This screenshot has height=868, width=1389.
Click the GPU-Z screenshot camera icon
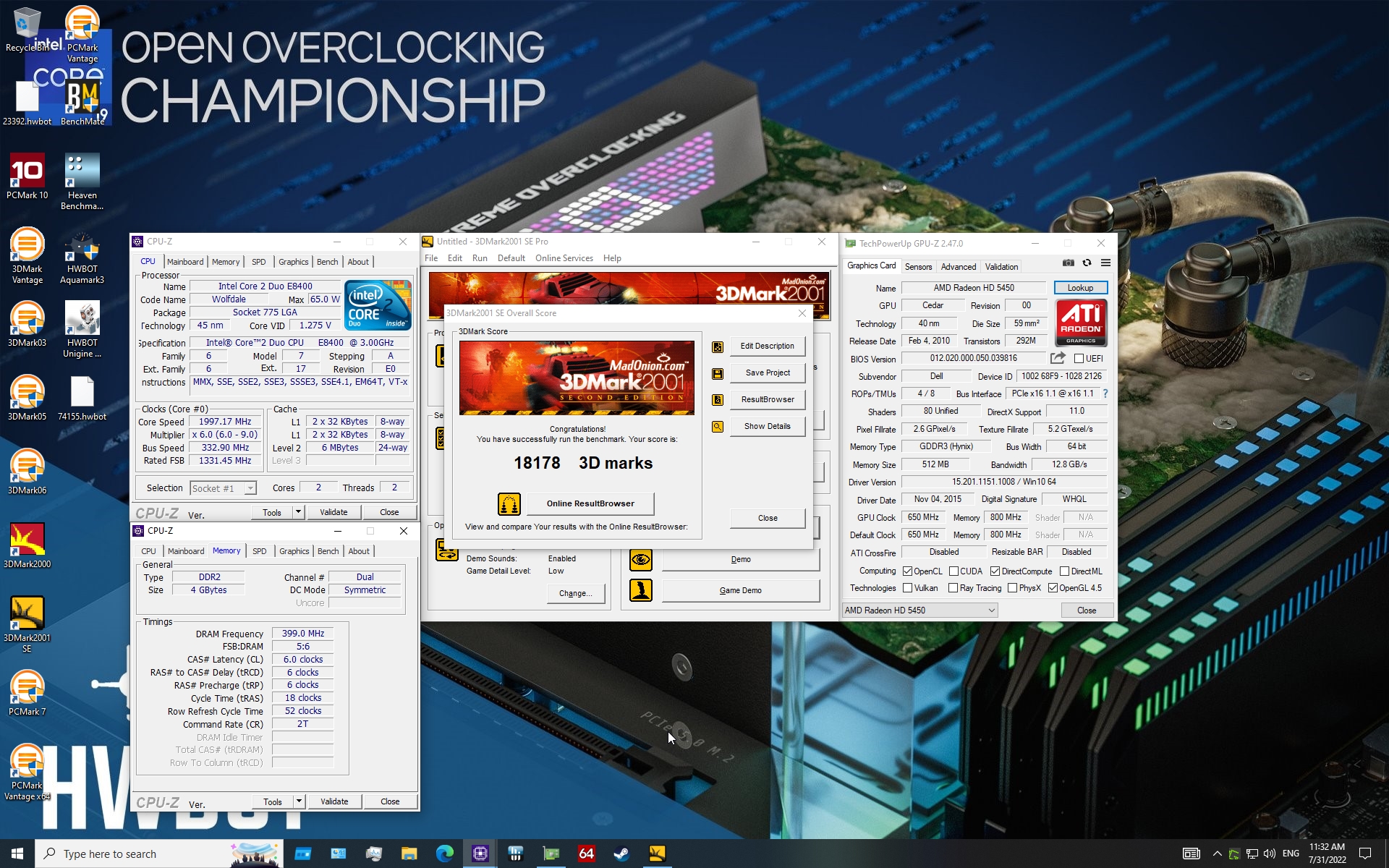click(1068, 263)
